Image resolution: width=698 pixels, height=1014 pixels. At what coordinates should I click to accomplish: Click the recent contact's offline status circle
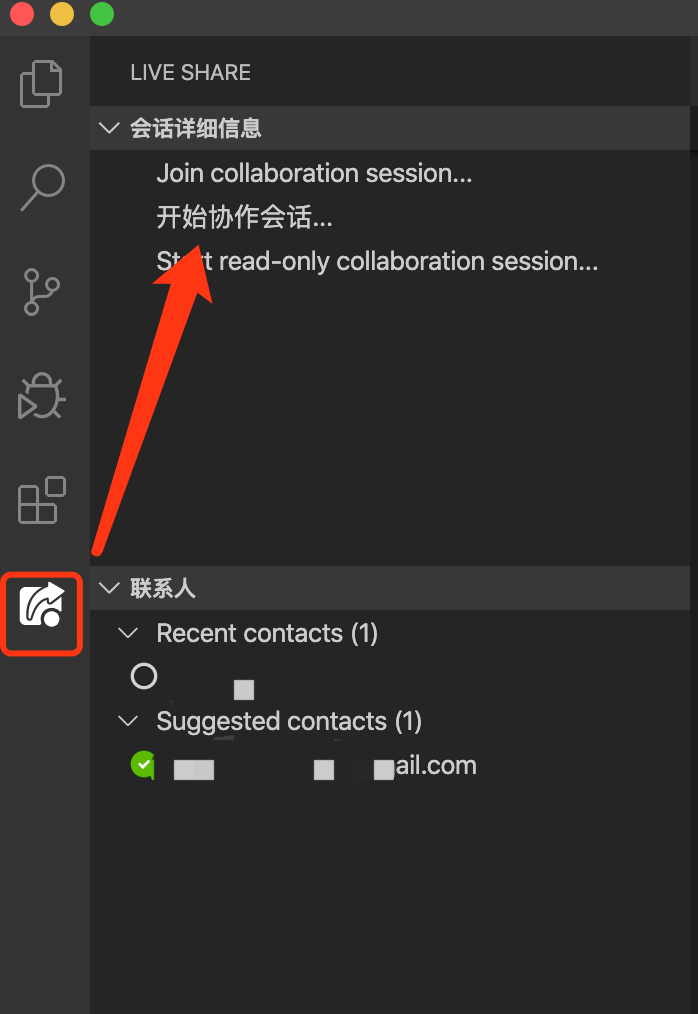144,677
